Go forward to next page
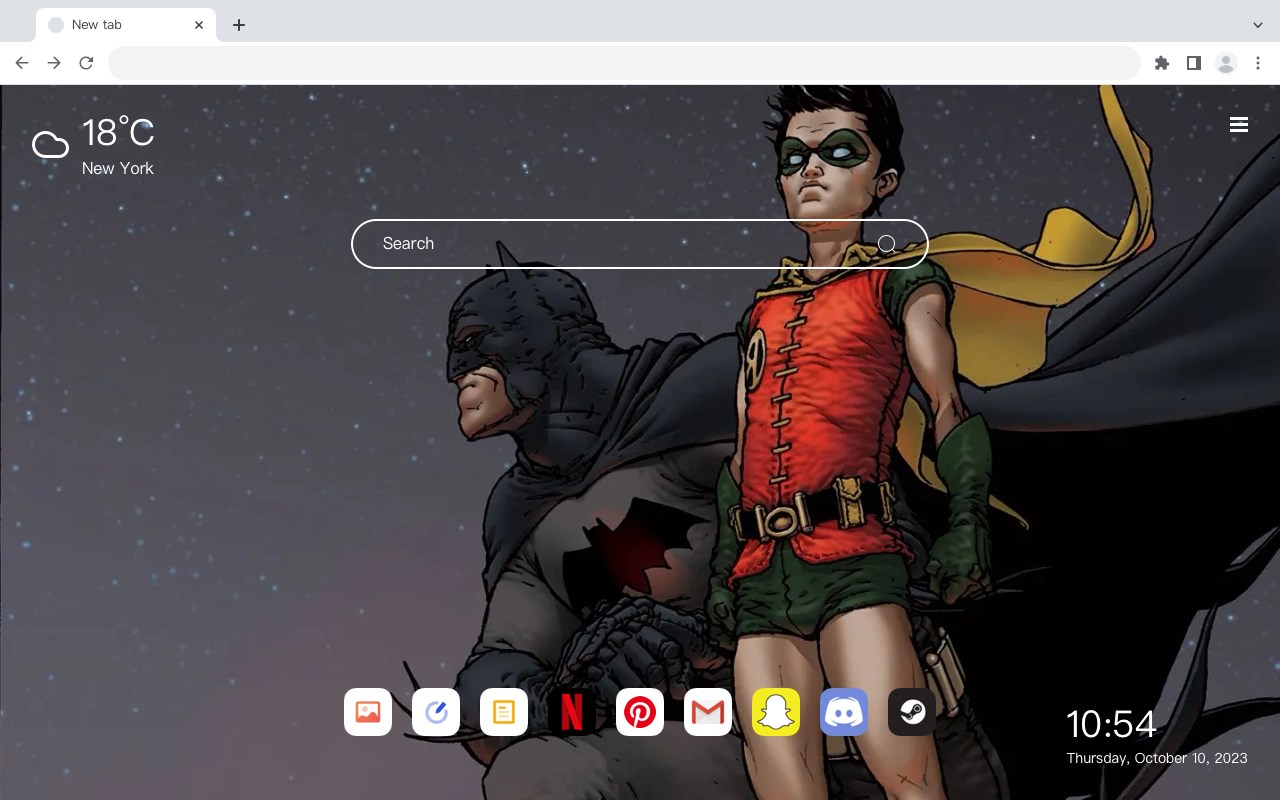The height and width of the screenshot is (800, 1280). (x=54, y=63)
